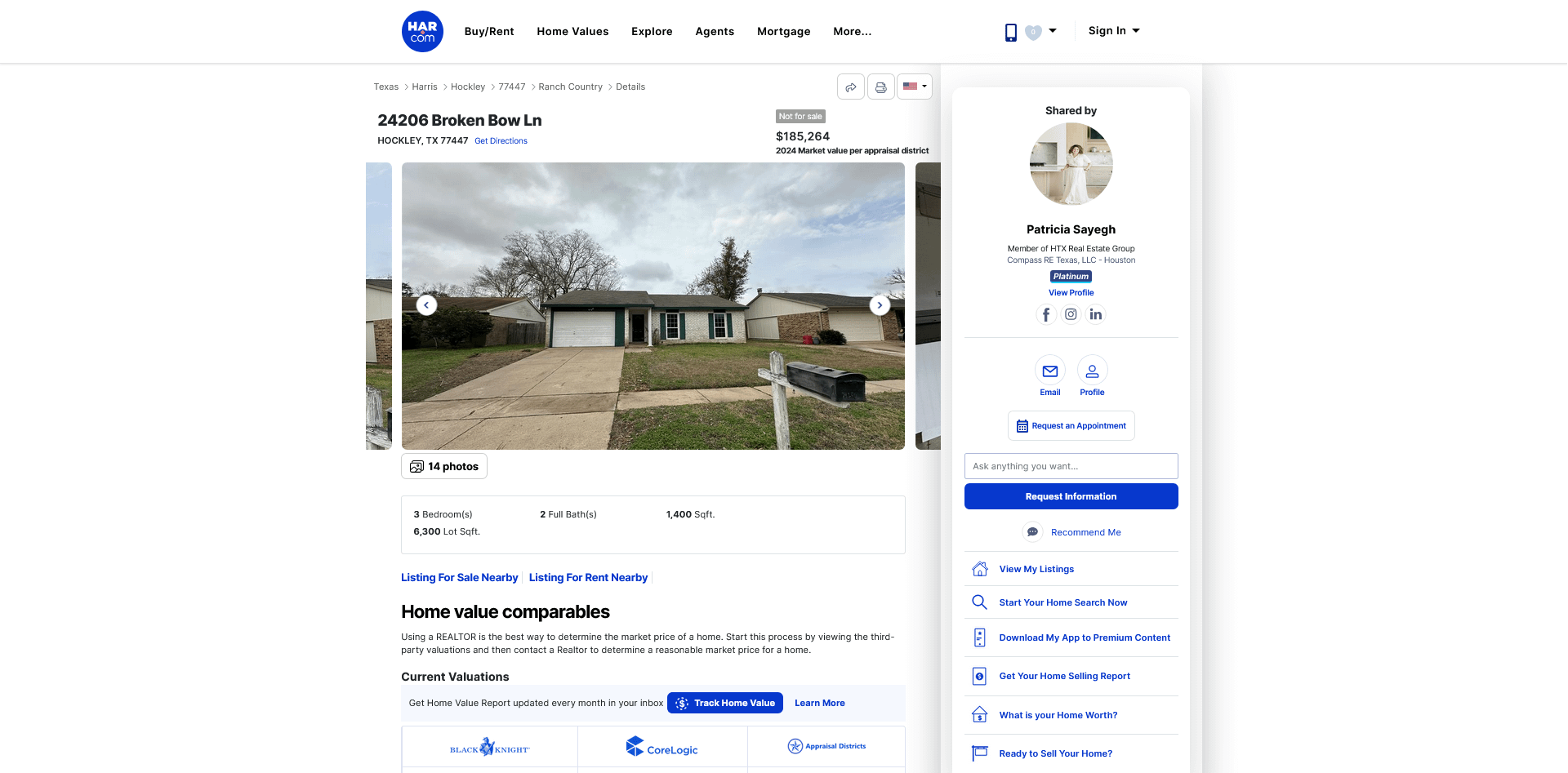
Task: Click the Platinum badge
Action: click(x=1071, y=277)
